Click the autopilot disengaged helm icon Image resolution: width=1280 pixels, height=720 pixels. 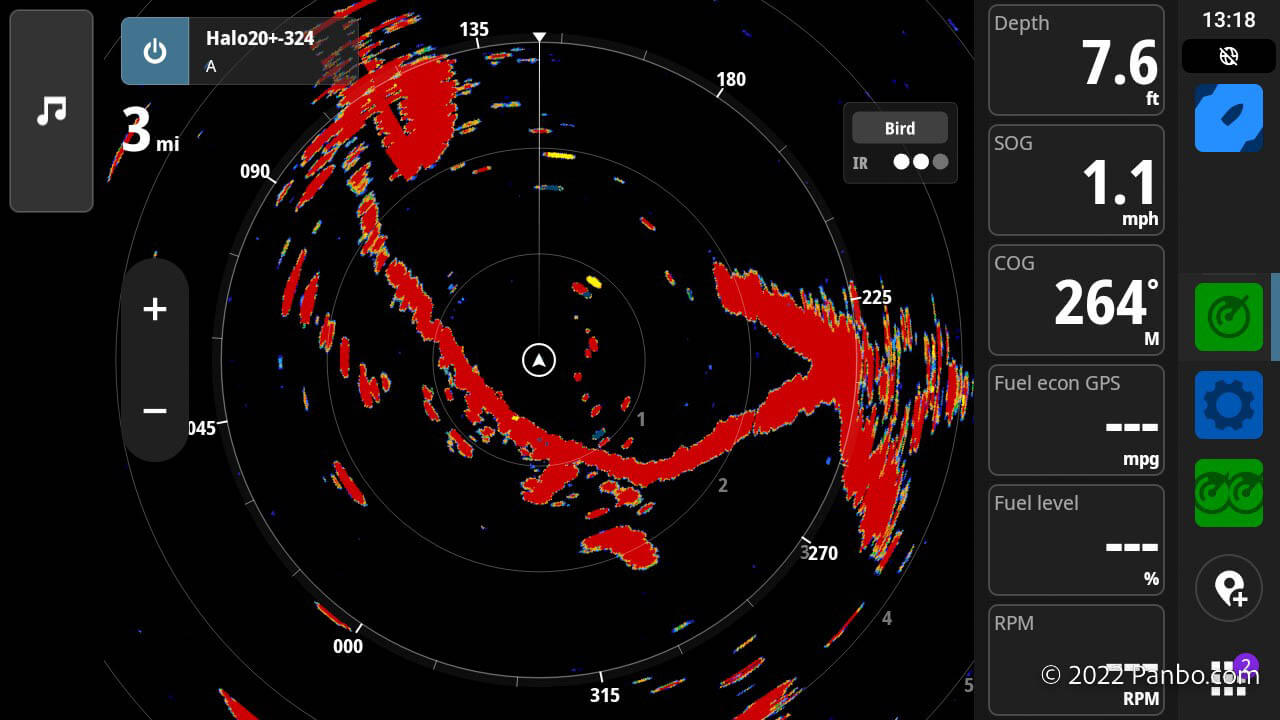click(1228, 56)
